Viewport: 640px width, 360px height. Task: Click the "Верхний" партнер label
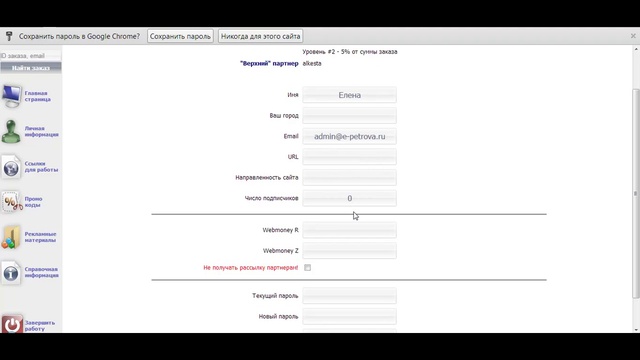pos(269,63)
